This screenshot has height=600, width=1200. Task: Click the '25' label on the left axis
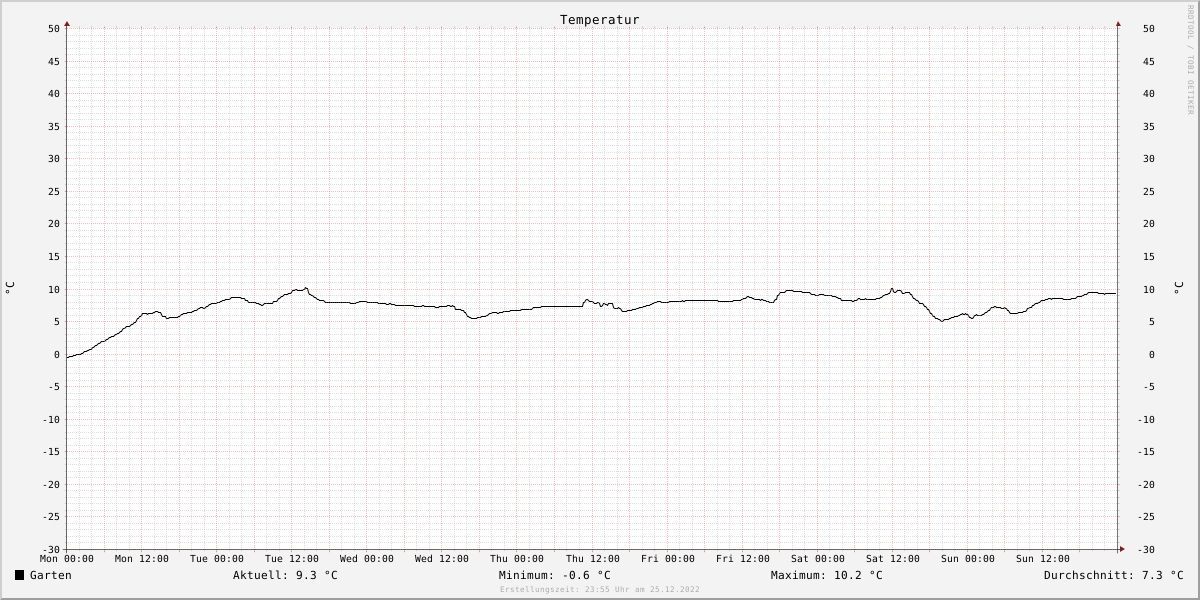[54, 191]
